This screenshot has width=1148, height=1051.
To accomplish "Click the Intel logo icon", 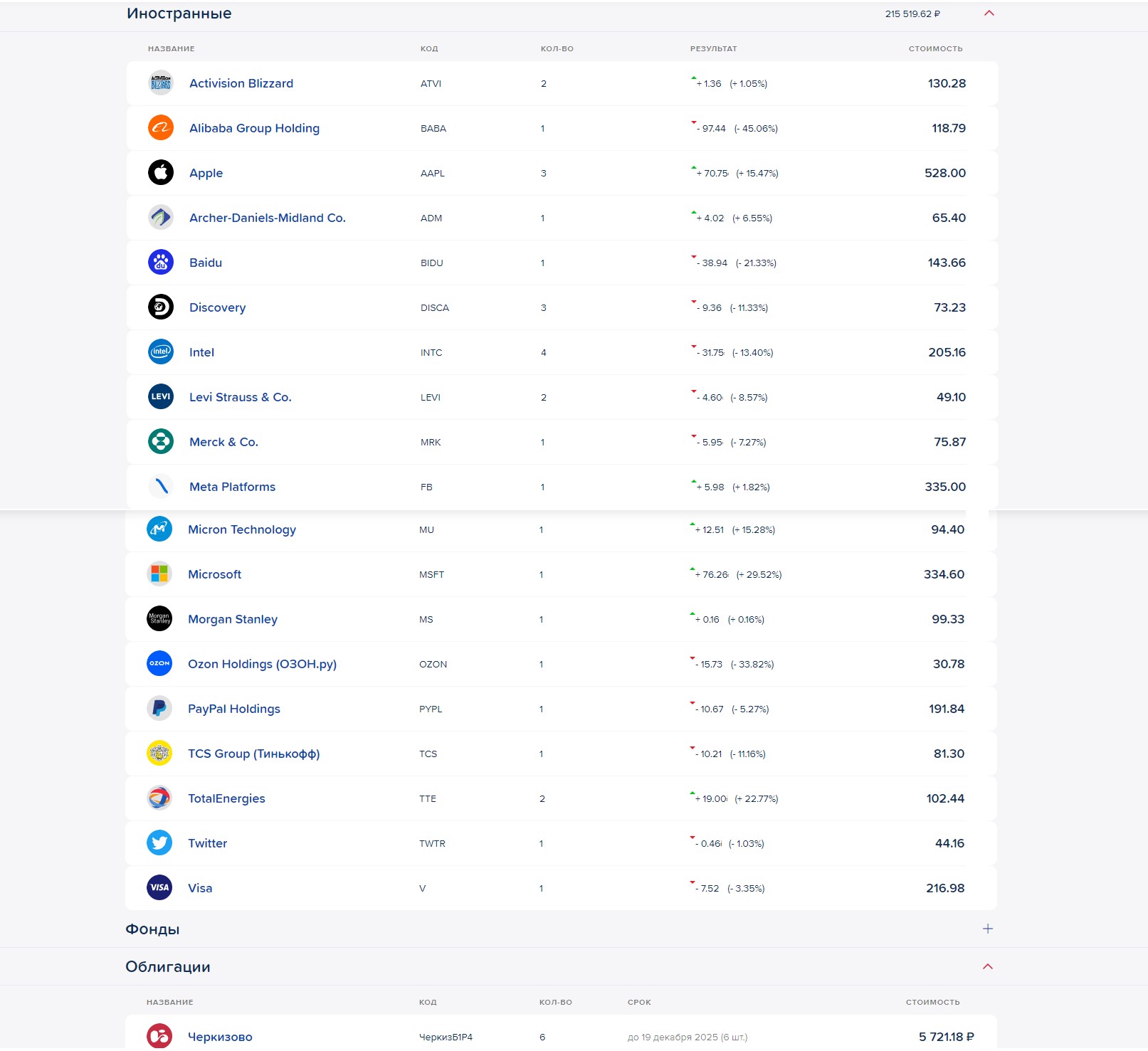I will click(x=161, y=352).
